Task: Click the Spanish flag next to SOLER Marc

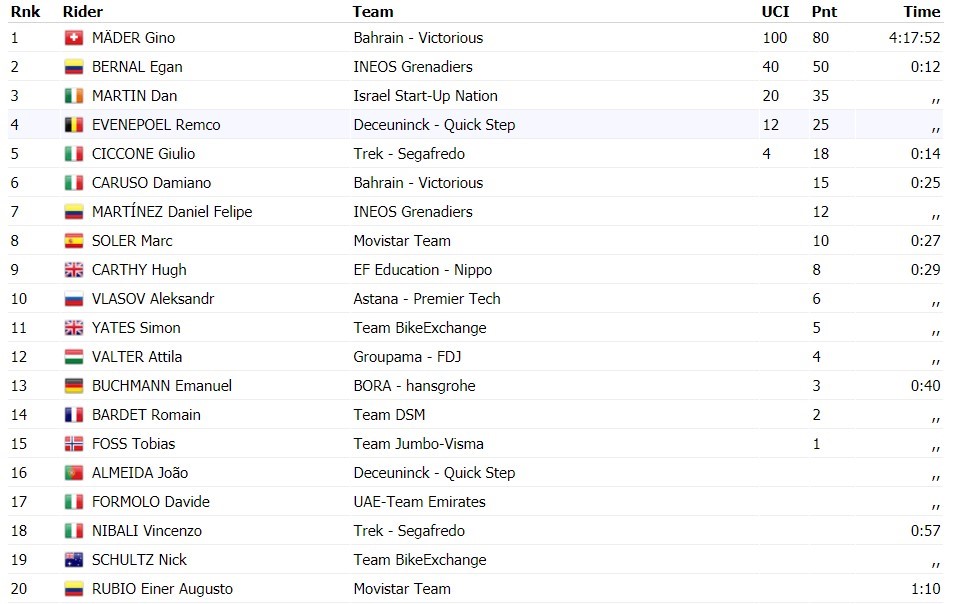Action: [x=74, y=241]
